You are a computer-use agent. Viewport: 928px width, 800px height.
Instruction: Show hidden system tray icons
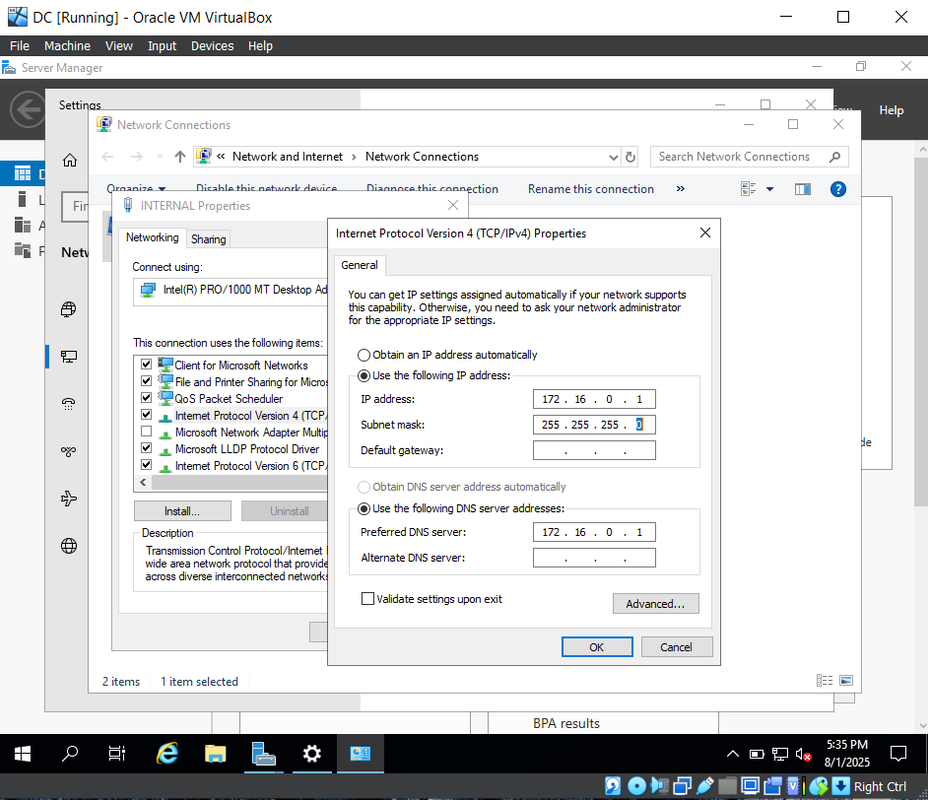point(733,754)
